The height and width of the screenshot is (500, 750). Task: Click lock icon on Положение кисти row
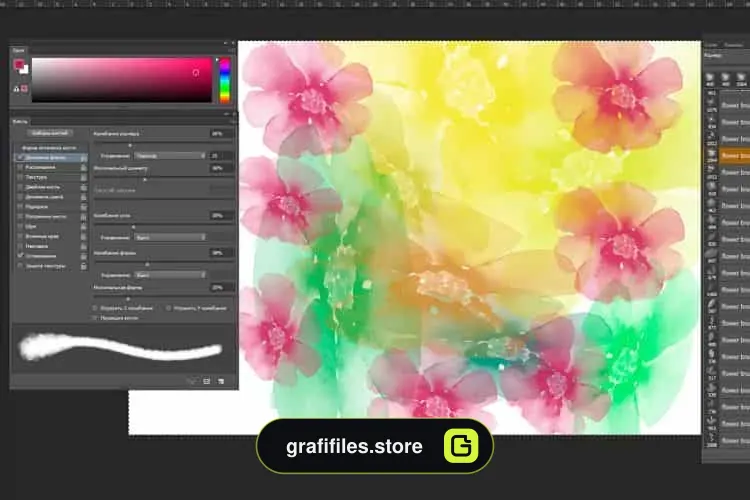pyautogui.click(x=84, y=217)
